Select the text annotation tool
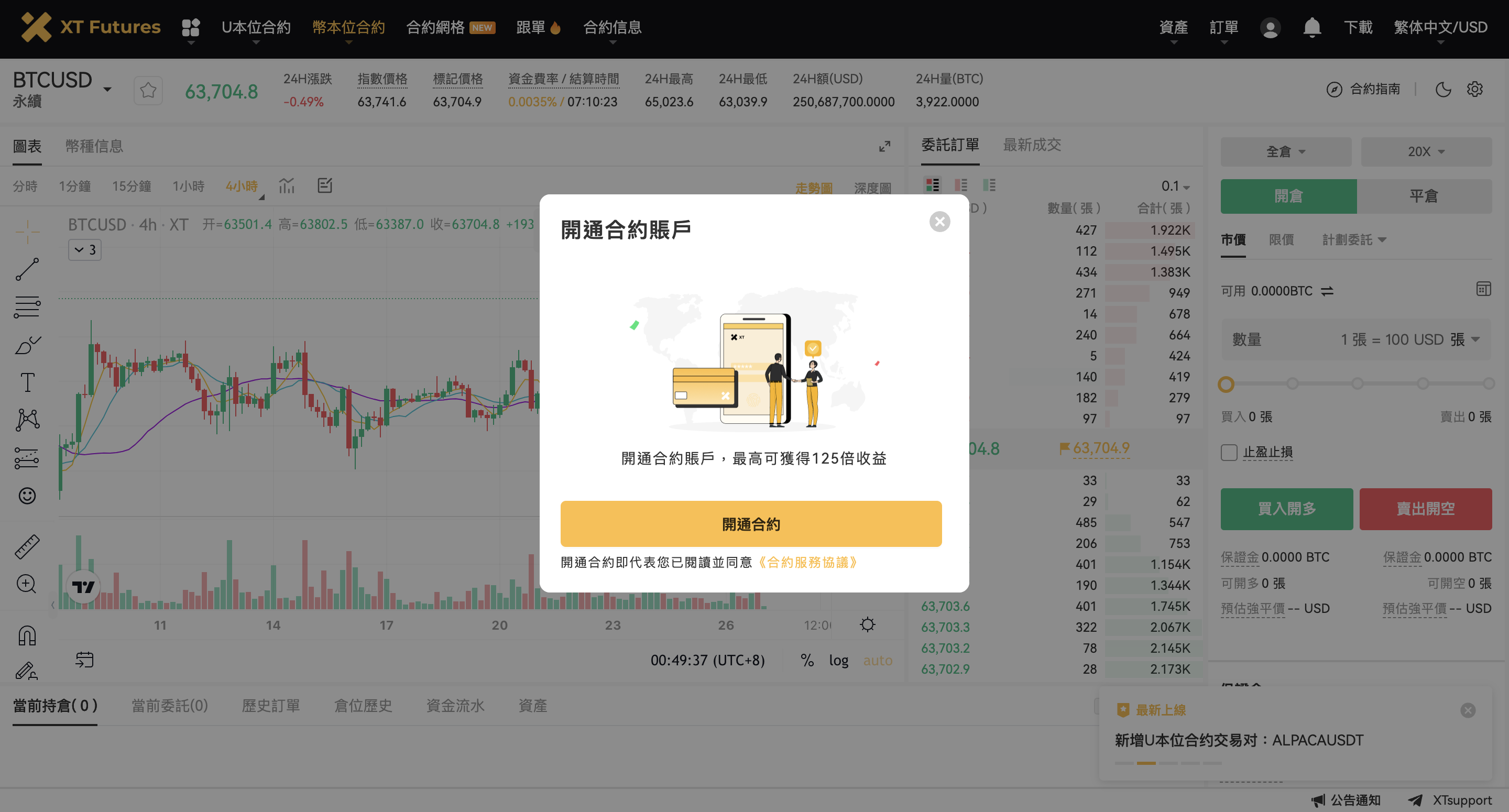Viewport: 1509px width, 812px height. tap(27, 382)
